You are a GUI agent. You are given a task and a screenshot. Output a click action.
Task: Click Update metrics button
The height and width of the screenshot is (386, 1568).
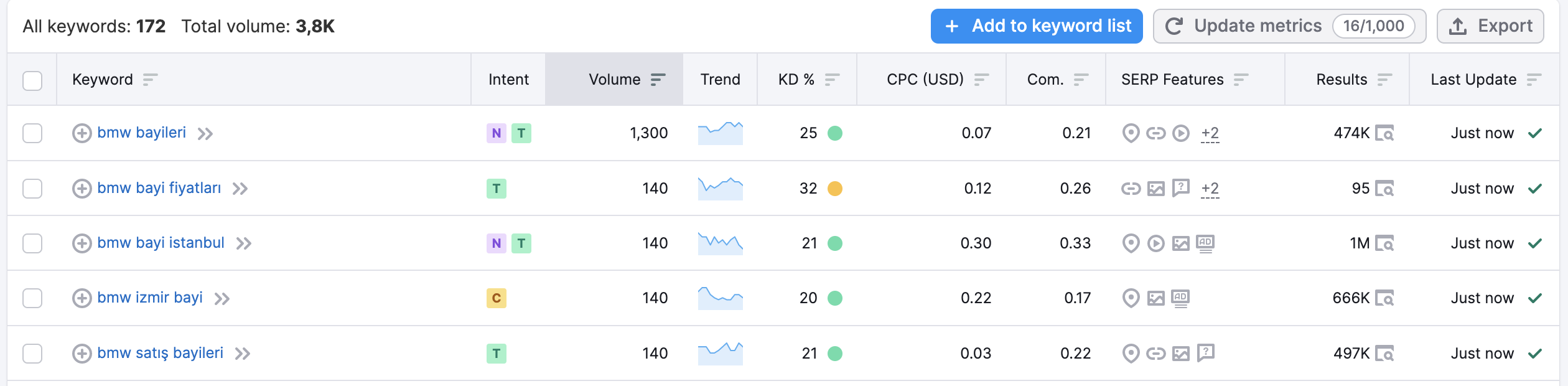point(1289,26)
